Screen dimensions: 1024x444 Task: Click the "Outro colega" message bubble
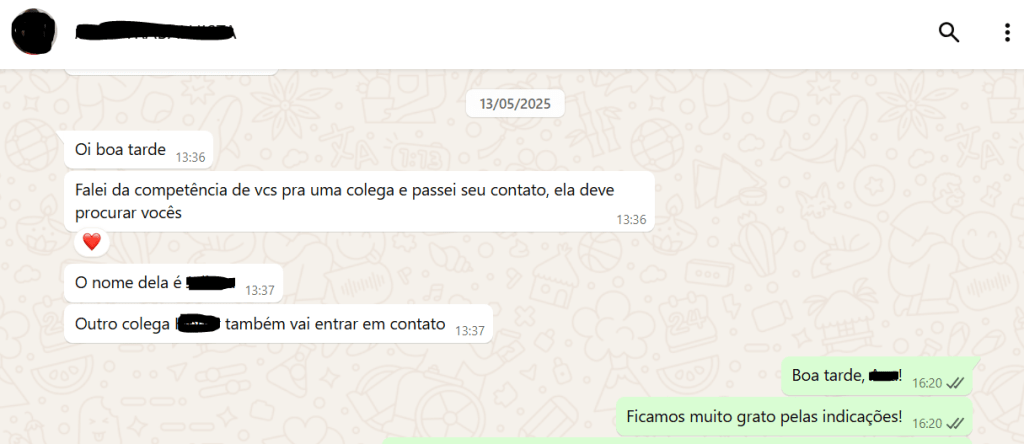tap(278, 324)
